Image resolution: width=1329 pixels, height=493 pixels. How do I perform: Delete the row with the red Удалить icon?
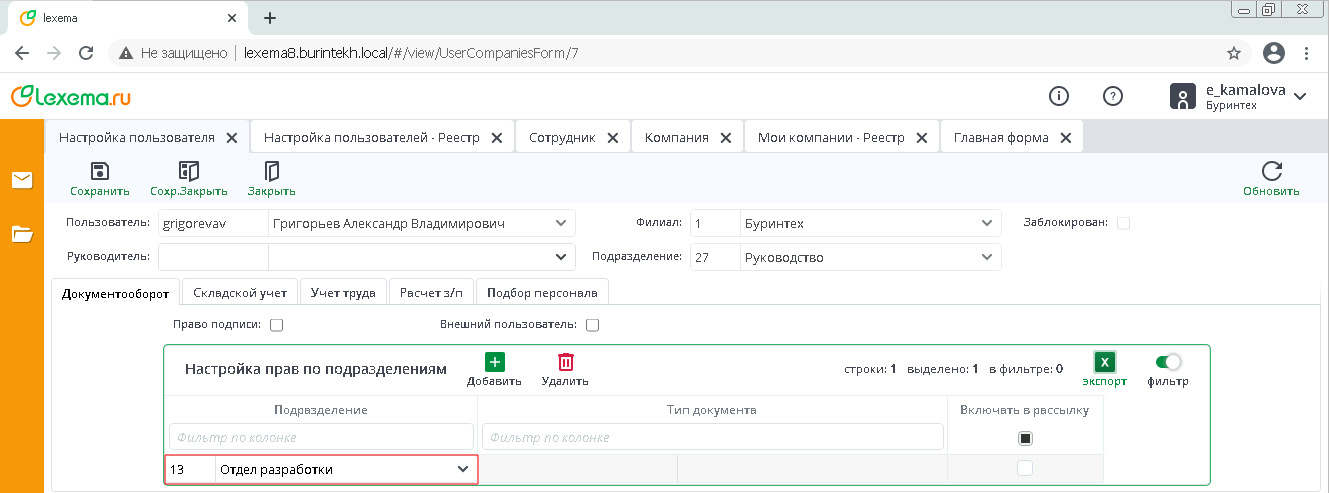[565, 363]
